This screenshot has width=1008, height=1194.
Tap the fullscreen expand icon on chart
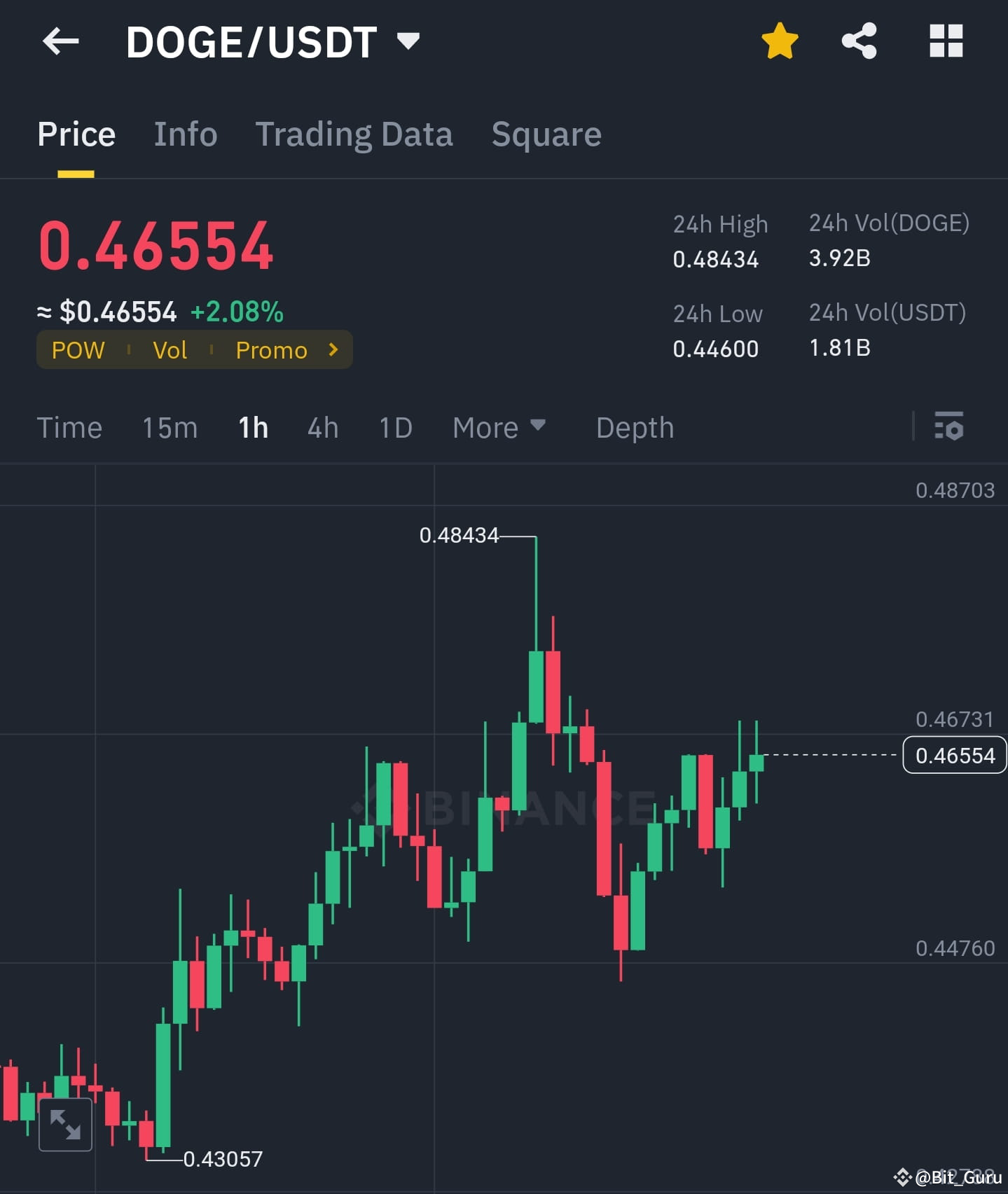coord(66,1124)
